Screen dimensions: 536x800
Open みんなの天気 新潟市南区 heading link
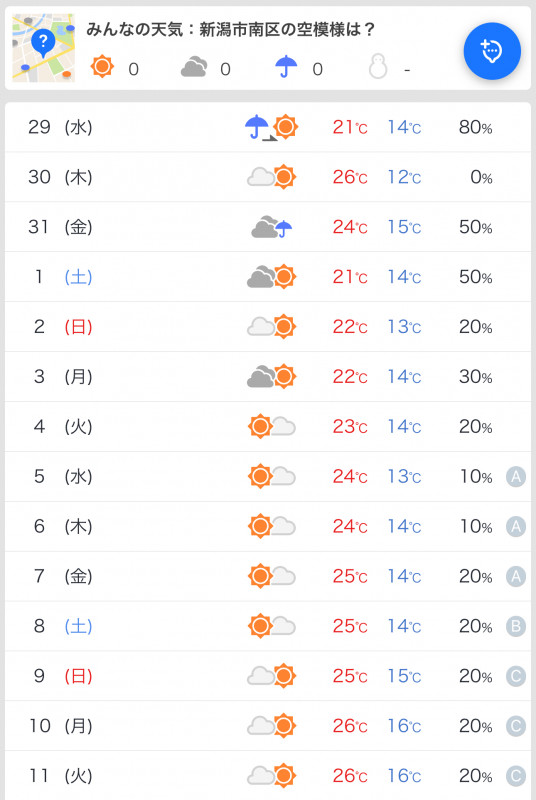[x=230, y=30]
